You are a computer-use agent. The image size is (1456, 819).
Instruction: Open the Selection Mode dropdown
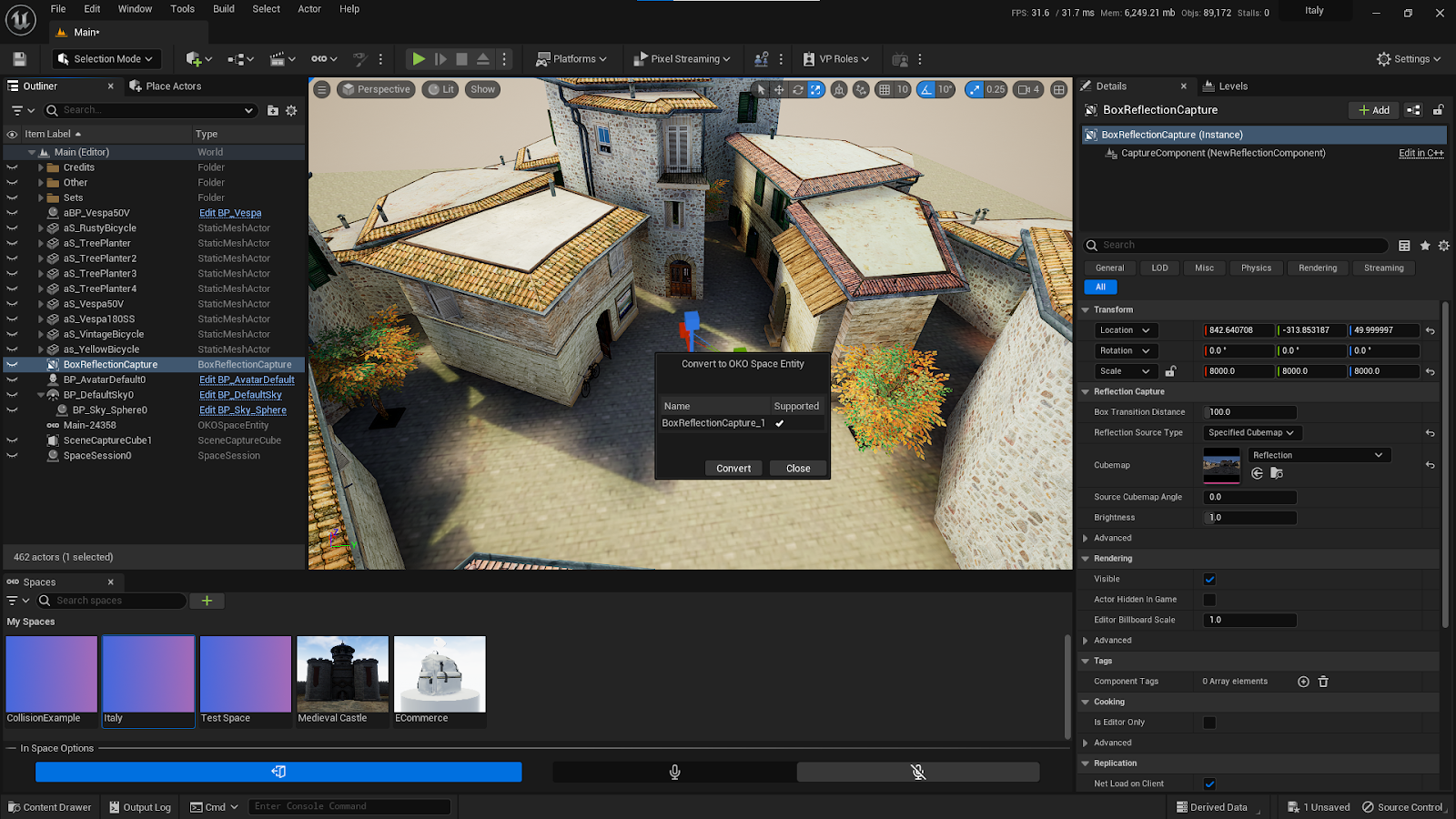coord(105,59)
